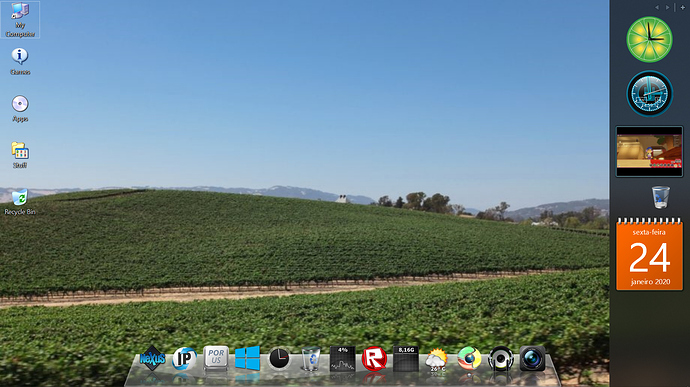Open the lime-slice clock gadget
Image resolution: width=690 pixels, height=387 pixels.
point(649,40)
